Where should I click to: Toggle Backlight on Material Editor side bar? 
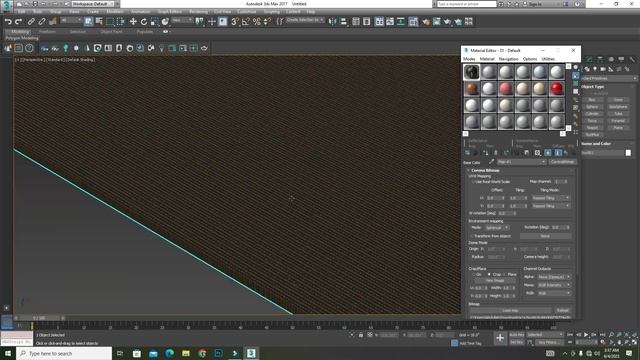point(576,76)
